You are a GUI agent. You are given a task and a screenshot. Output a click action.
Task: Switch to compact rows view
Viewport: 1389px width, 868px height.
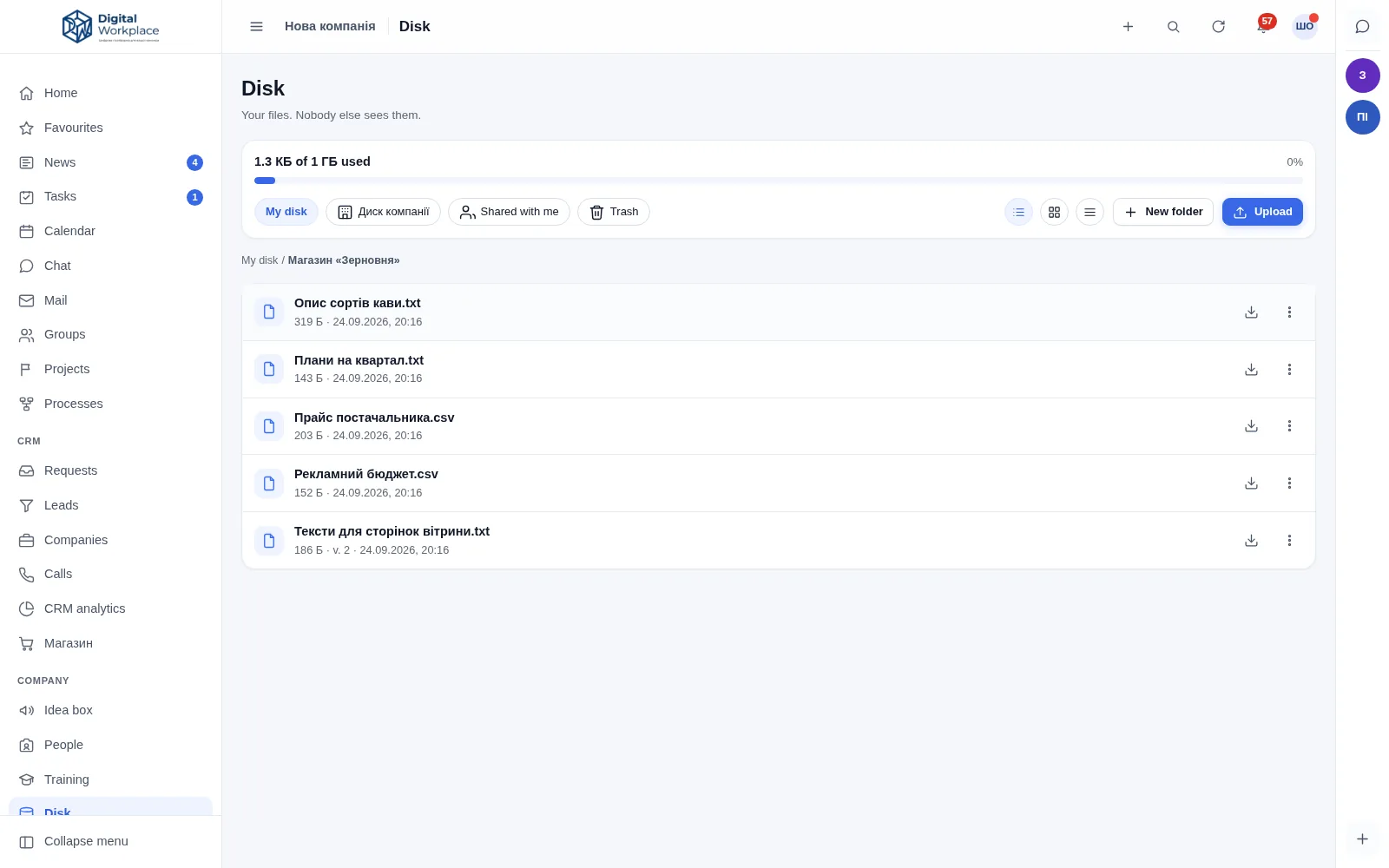[x=1089, y=212]
